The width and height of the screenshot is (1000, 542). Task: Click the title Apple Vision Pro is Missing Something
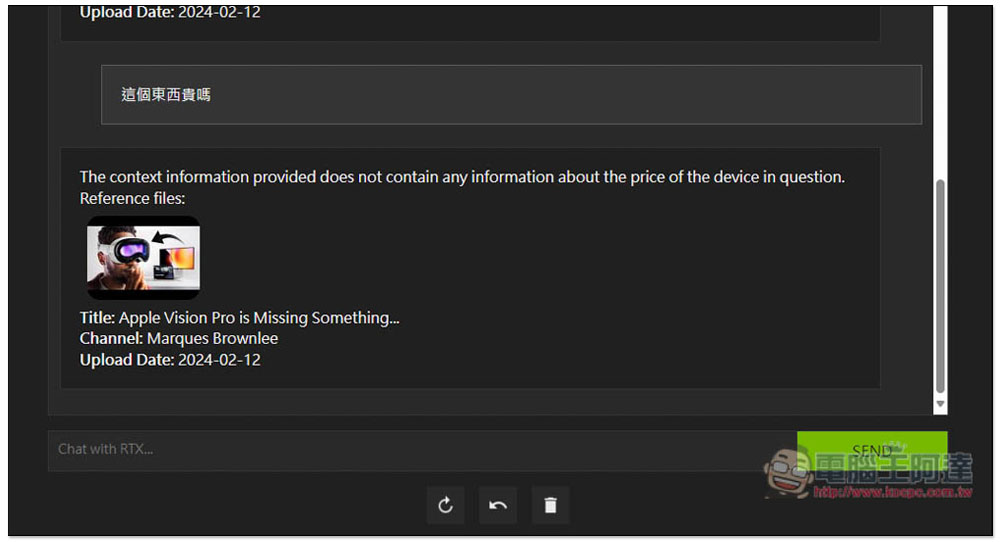coord(259,318)
